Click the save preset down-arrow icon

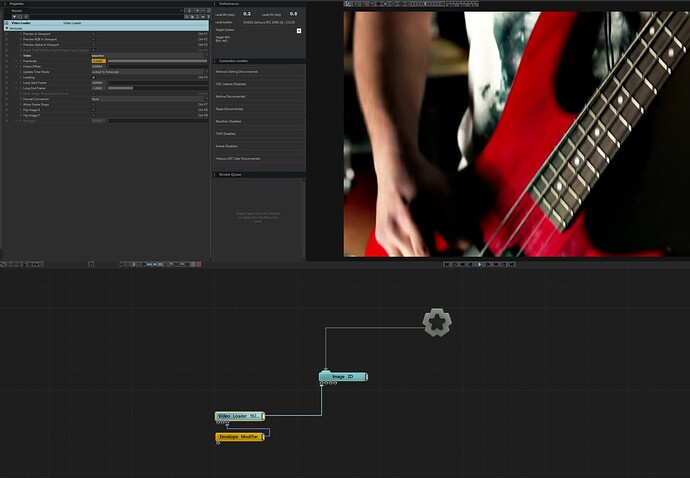[x=189, y=11]
